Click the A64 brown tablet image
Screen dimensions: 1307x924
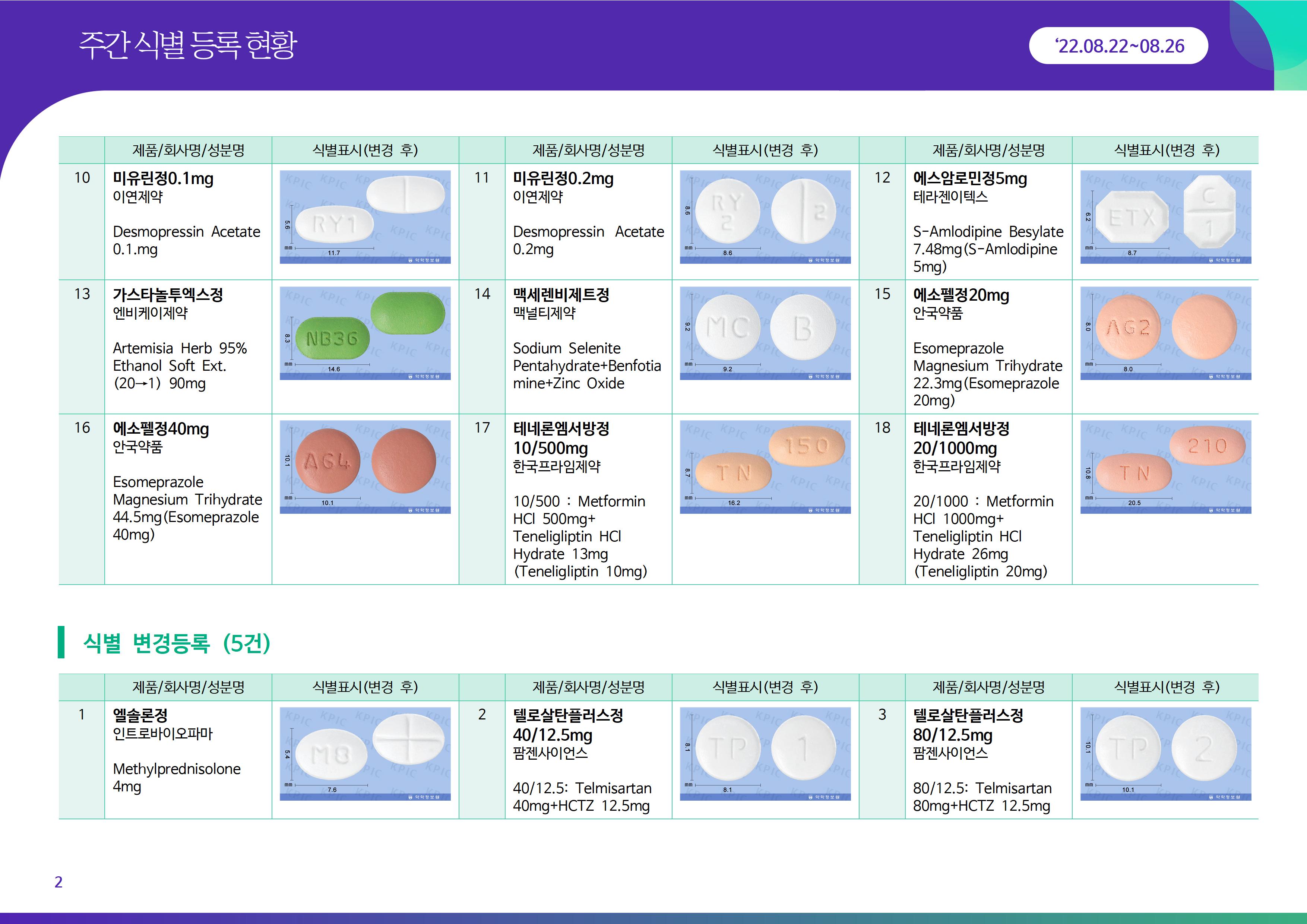[x=365, y=467]
